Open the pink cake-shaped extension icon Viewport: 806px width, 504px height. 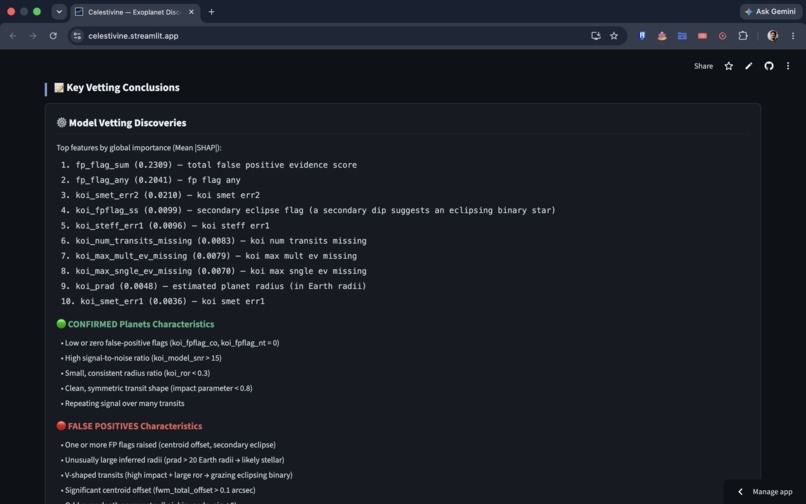pos(662,36)
